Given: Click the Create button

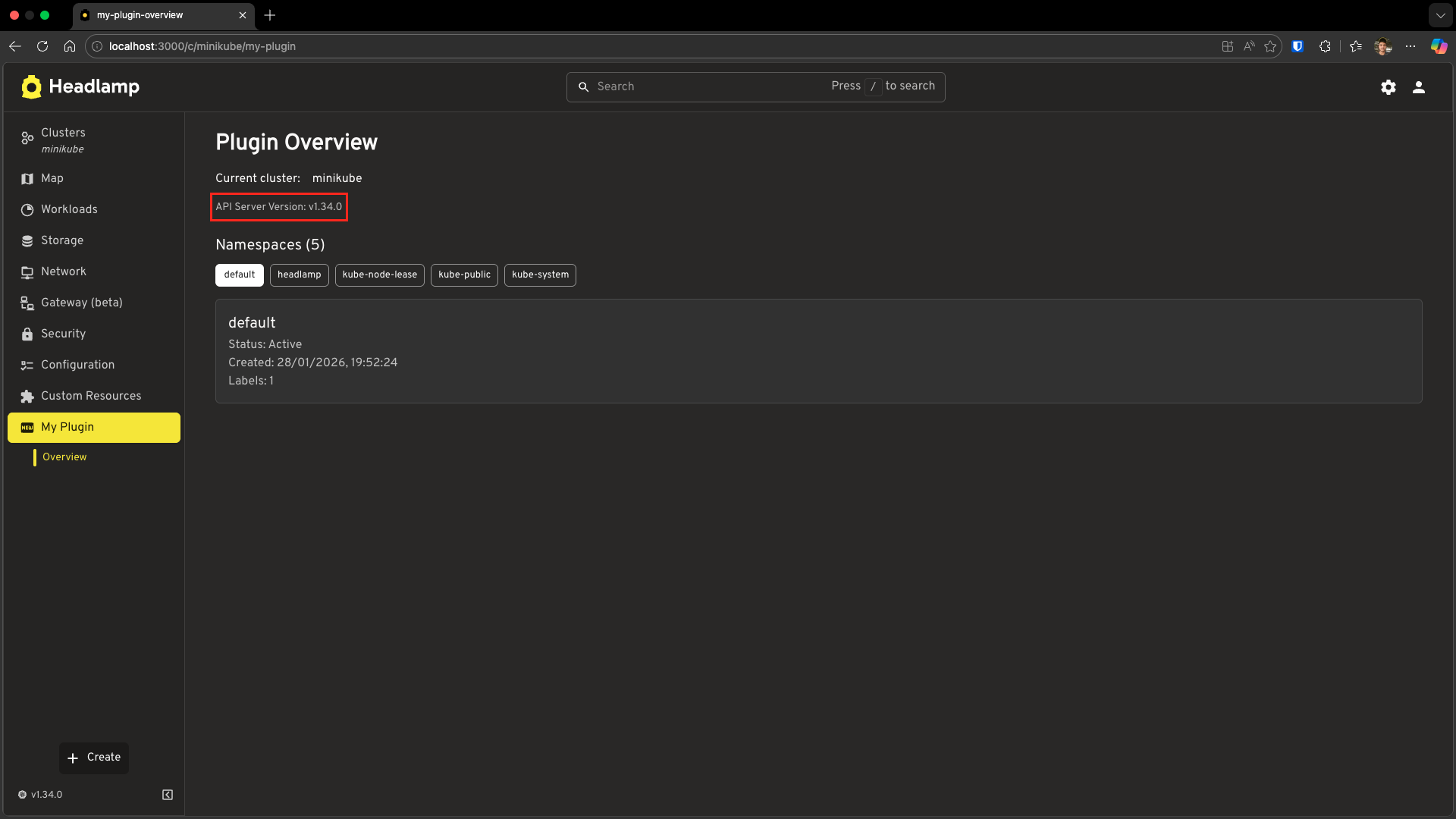Looking at the screenshot, I should 93,758.
